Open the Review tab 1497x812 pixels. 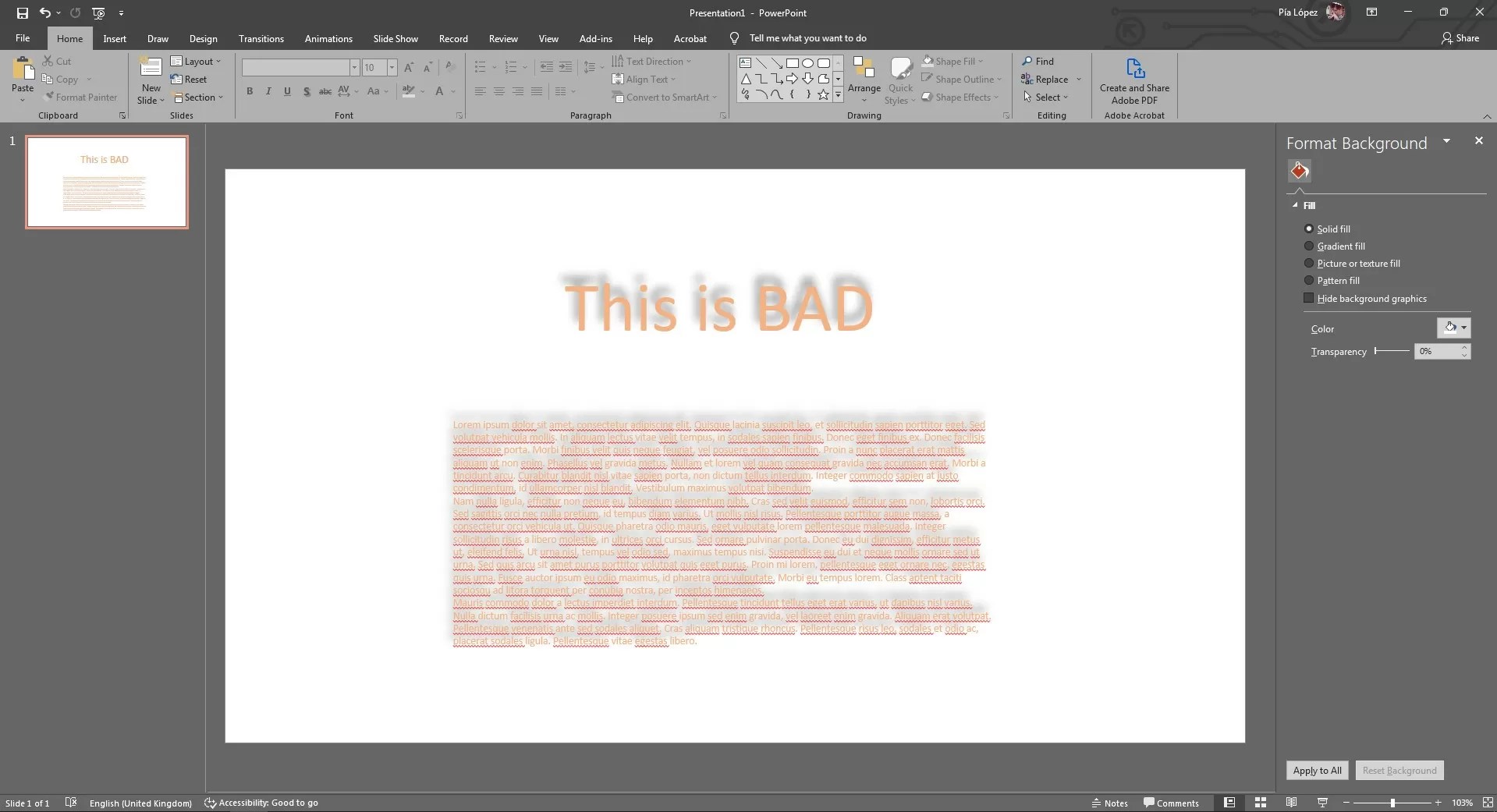pyautogui.click(x=502, y=38)
